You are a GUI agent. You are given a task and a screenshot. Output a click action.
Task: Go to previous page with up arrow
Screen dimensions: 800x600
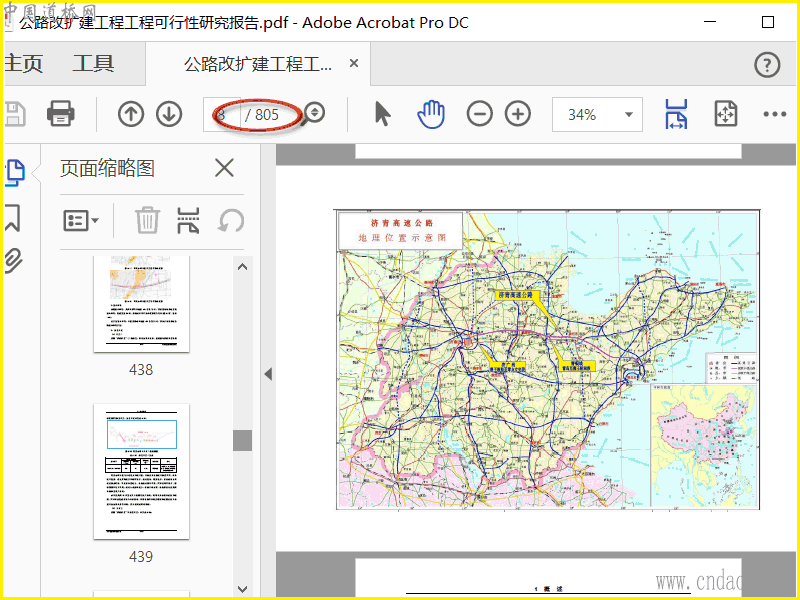coord(131,114)
